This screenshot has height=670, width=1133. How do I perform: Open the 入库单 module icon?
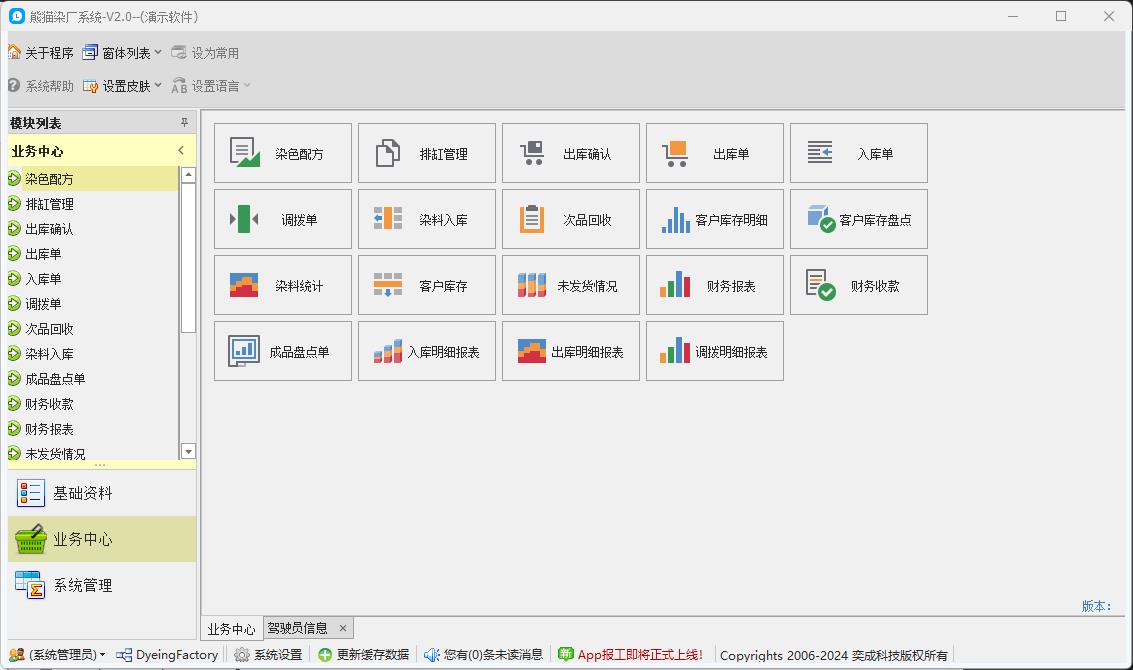[858, 152]
